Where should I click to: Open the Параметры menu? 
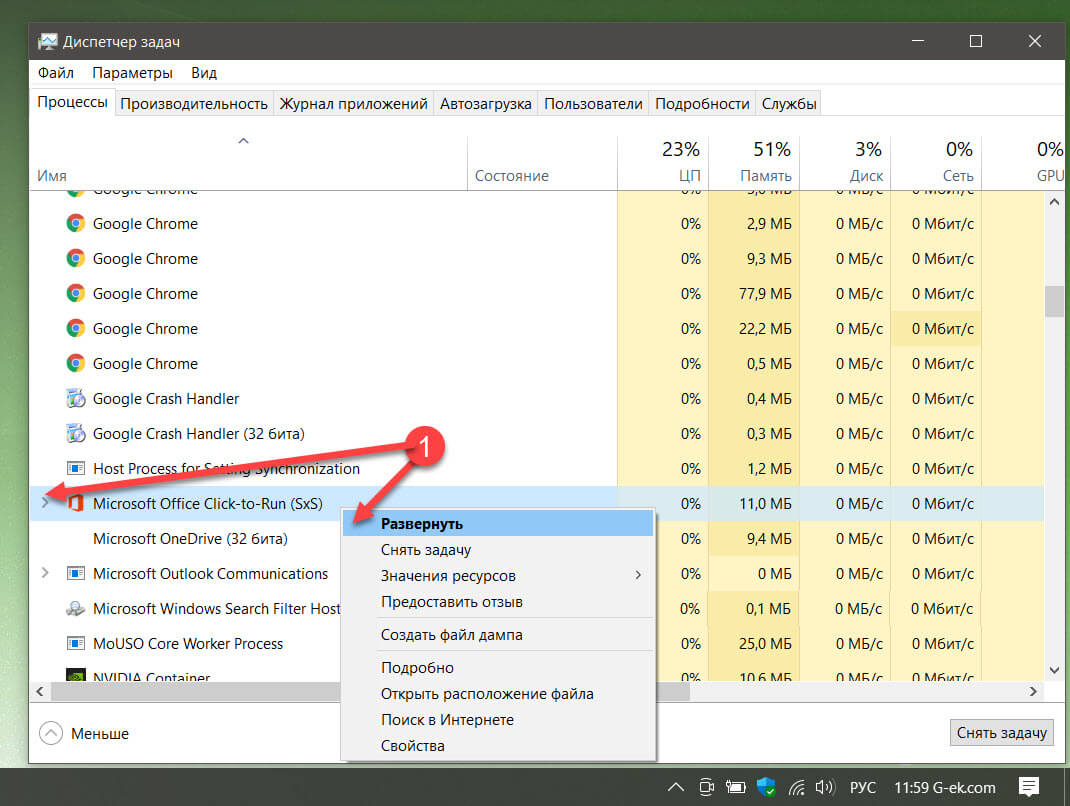tap(132, 72)
